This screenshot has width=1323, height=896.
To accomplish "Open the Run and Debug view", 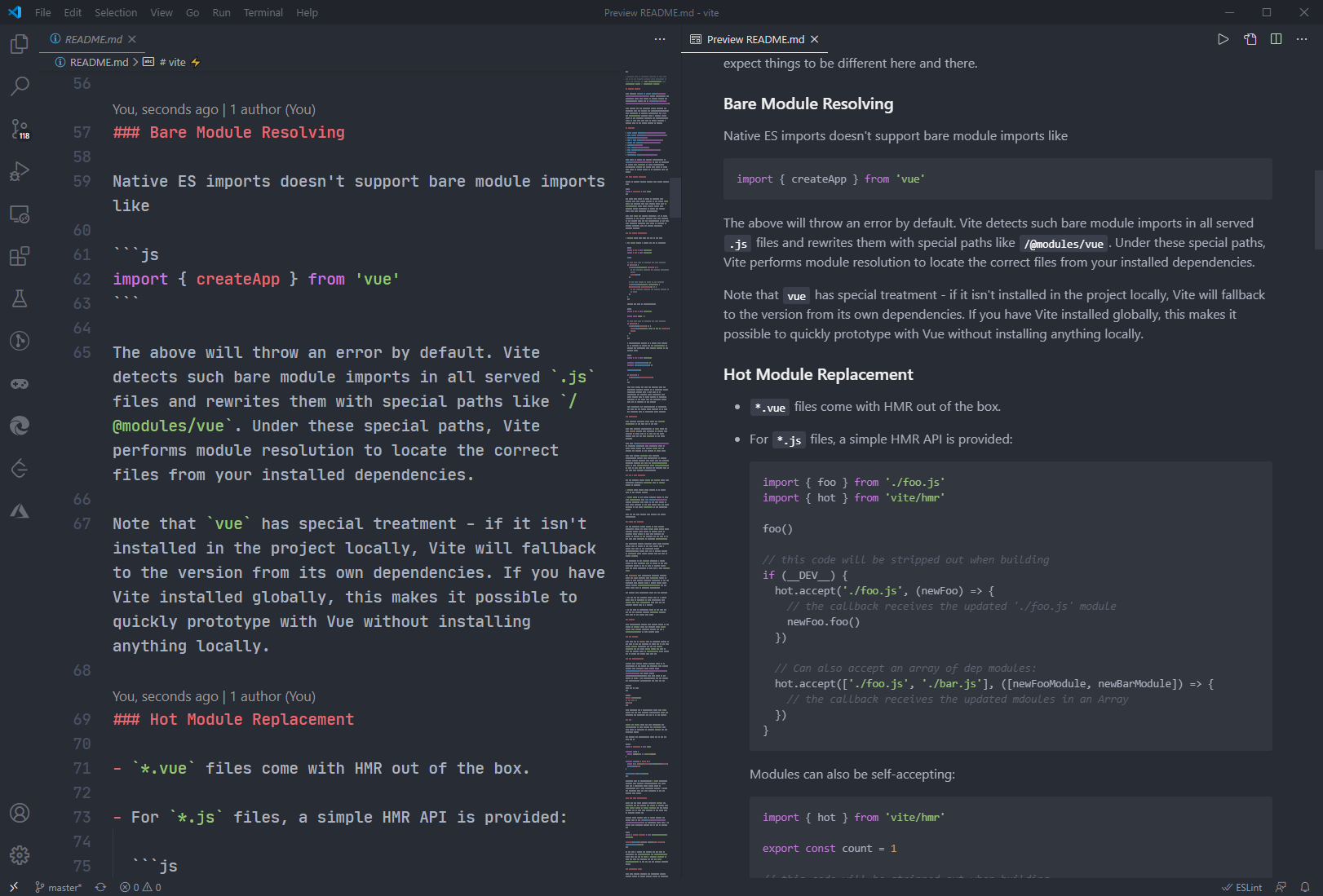I will 20,171.
